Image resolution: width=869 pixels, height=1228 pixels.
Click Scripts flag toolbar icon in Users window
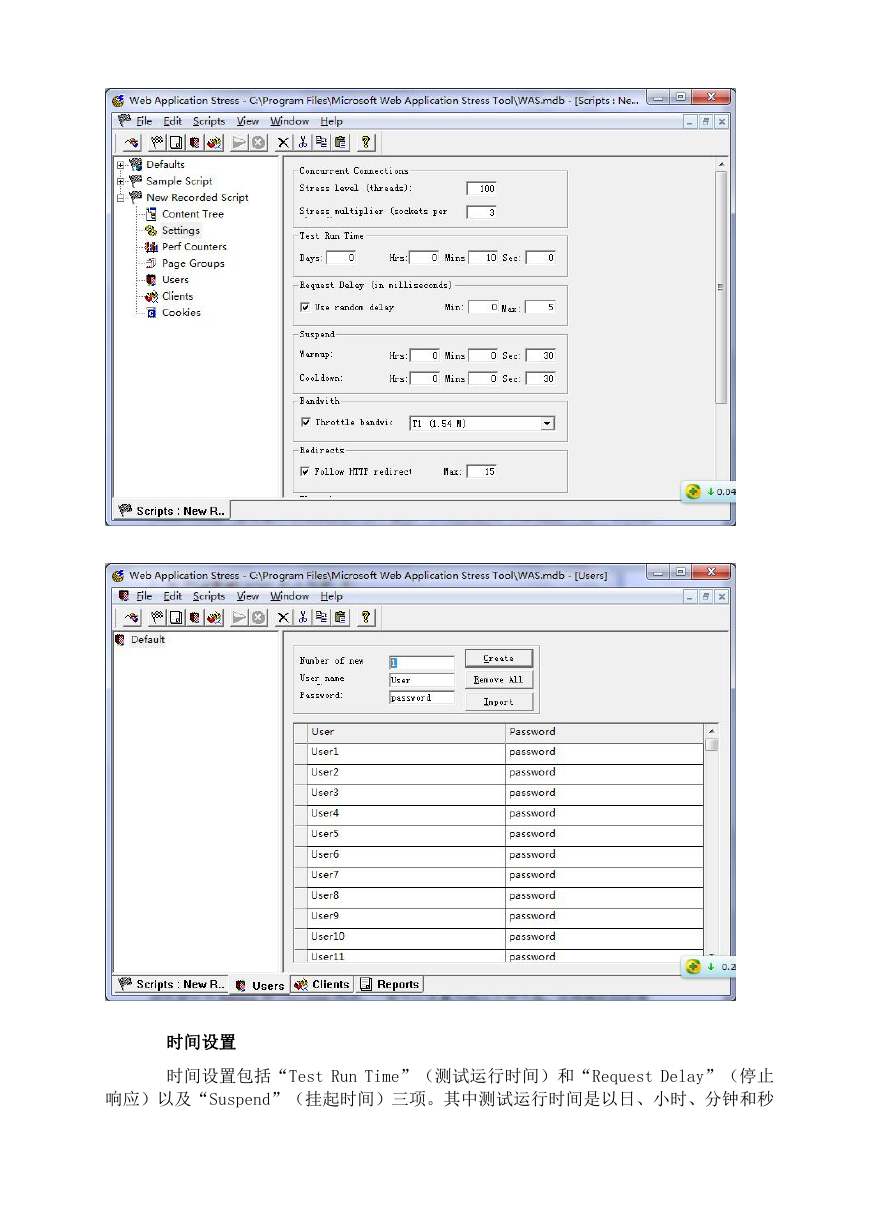tap(157, 617)
